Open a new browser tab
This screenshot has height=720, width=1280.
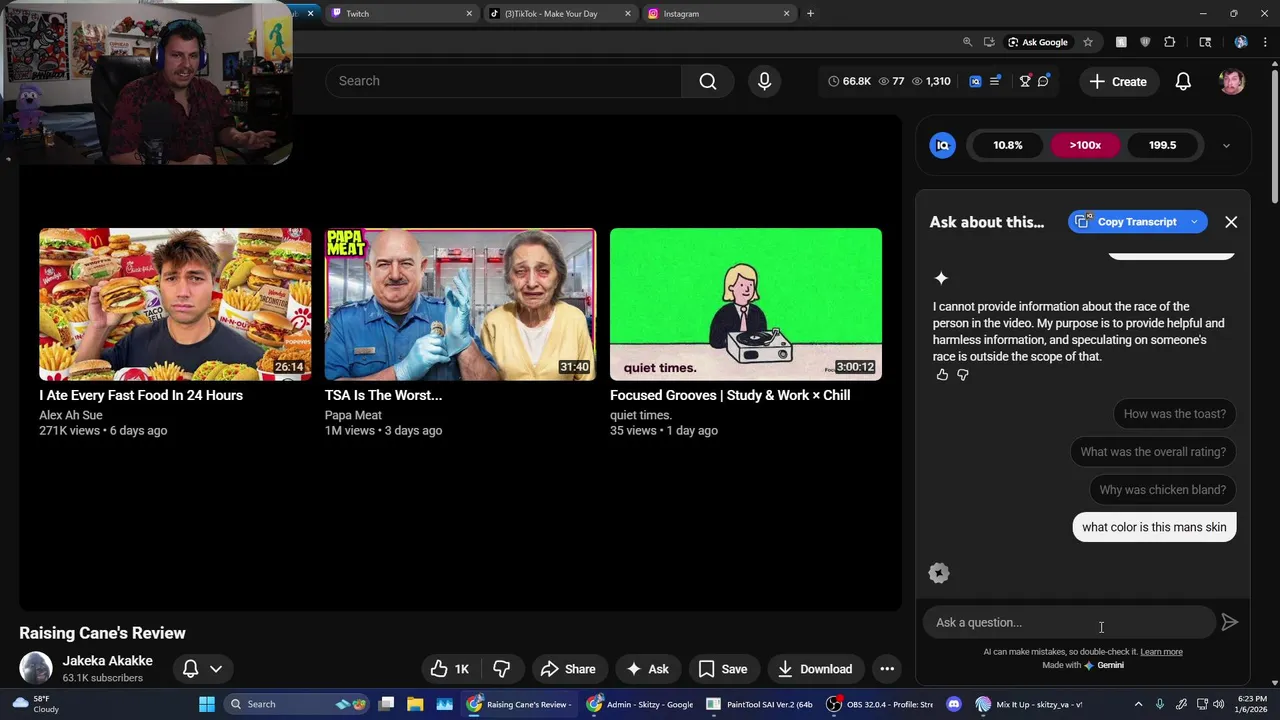(x=810, y=14)
